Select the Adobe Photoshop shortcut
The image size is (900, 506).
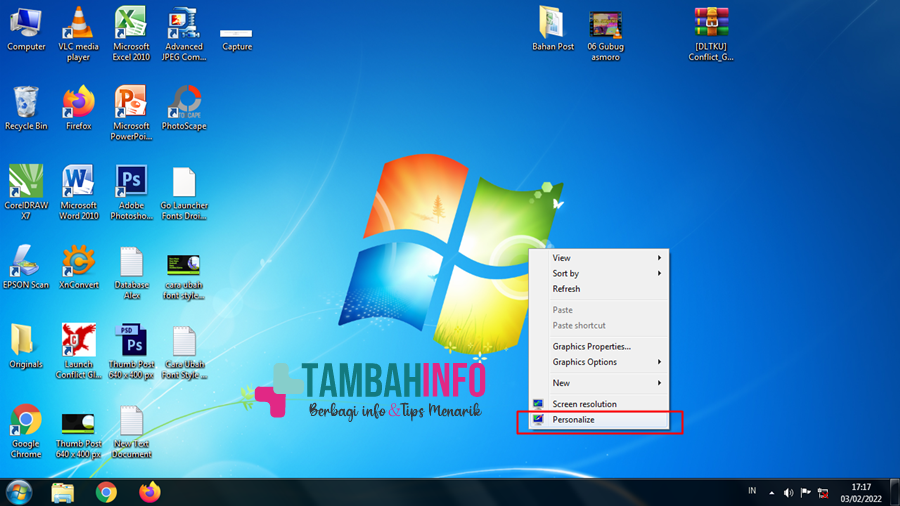tap(131, 193)
